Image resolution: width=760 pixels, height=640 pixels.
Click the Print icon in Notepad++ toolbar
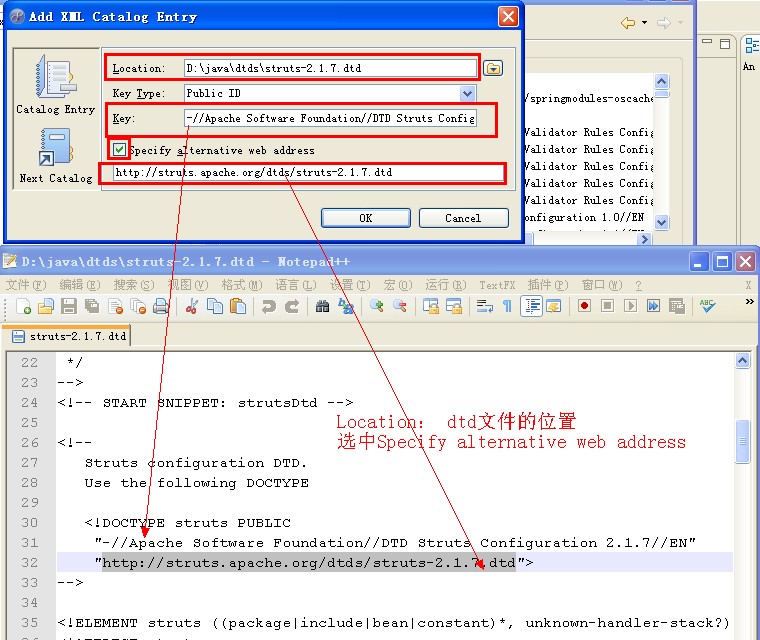161,306
